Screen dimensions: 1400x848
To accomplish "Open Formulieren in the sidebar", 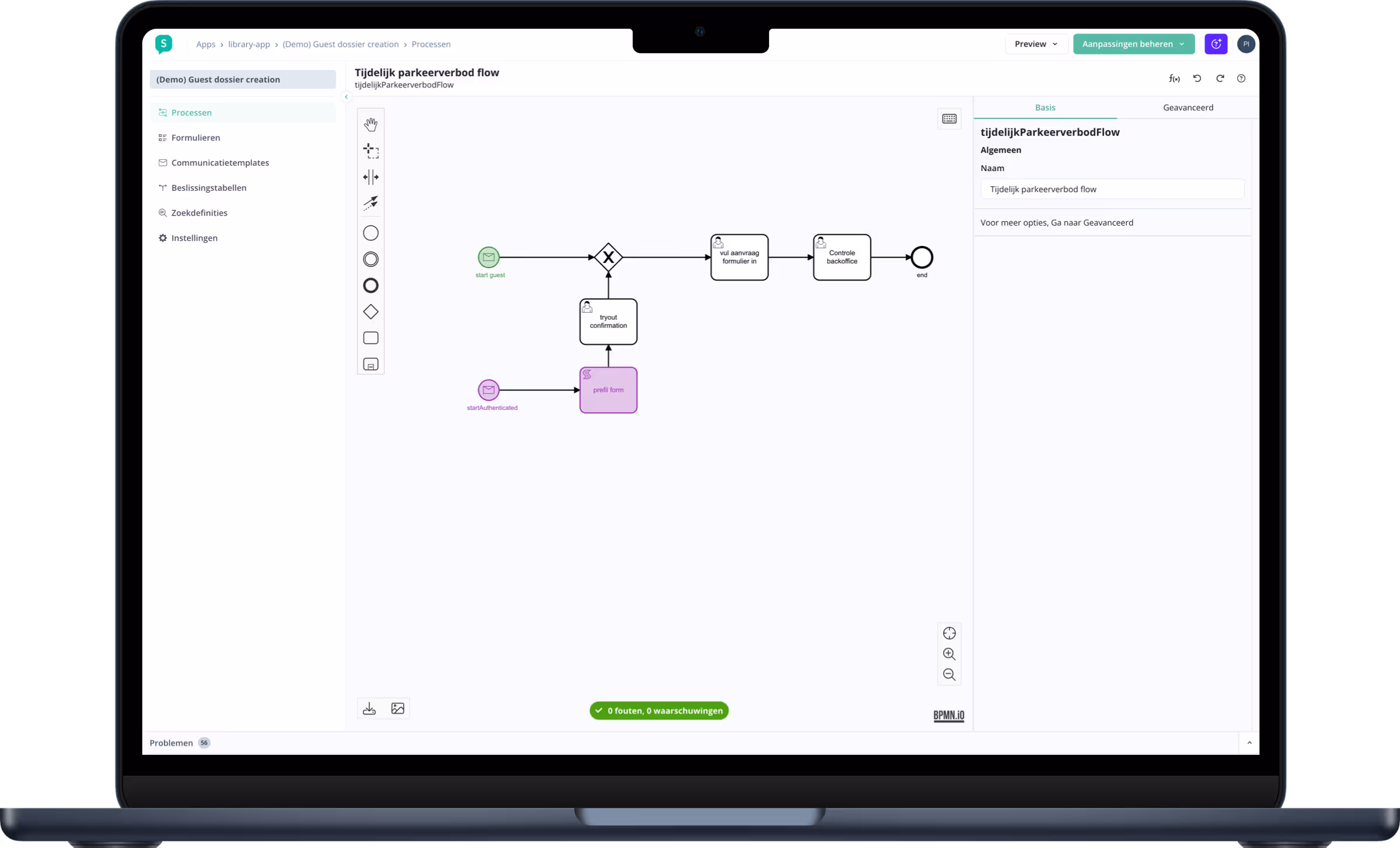I will pyautogui.click(x=196, y=138).
